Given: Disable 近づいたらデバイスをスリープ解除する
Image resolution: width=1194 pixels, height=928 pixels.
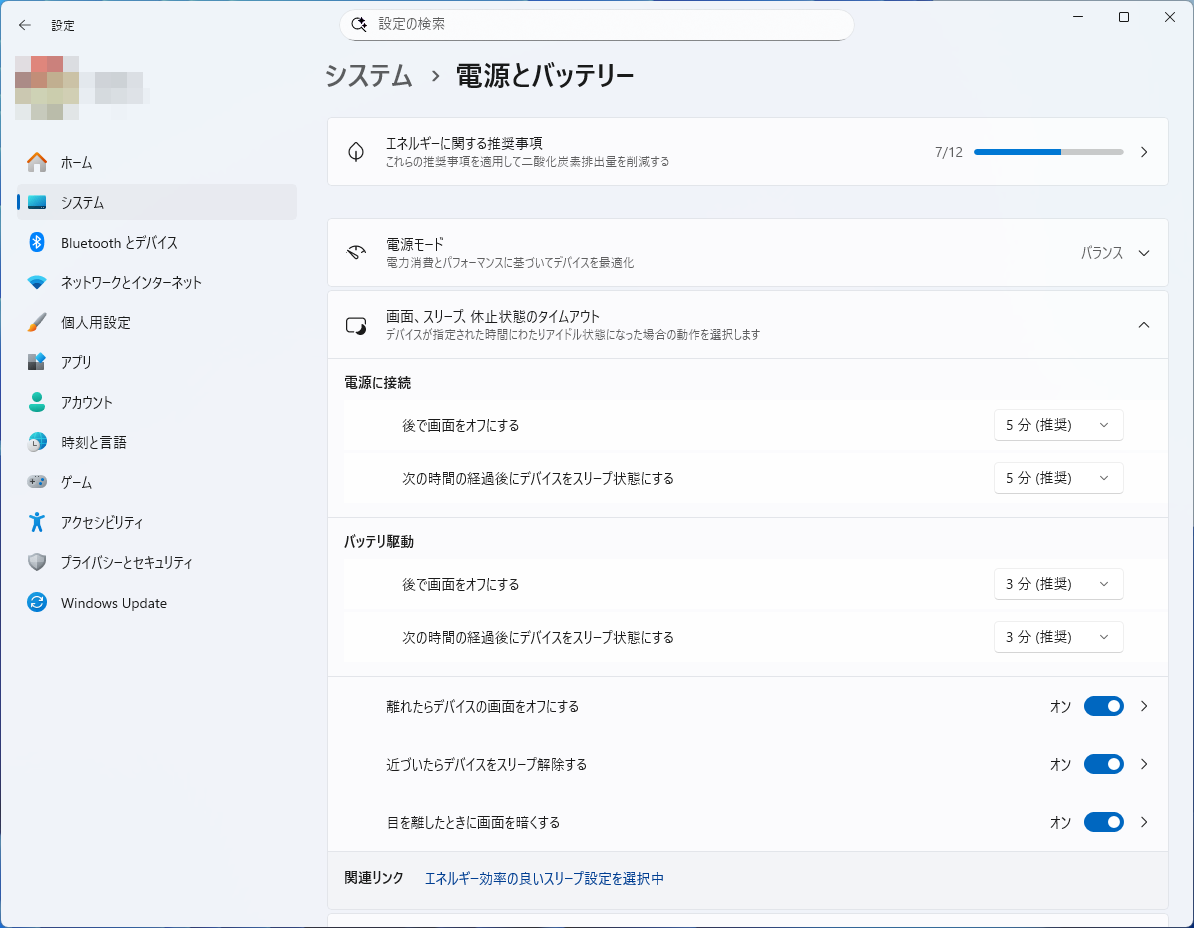Looking at the screenshot, I should coord(1103,764).
